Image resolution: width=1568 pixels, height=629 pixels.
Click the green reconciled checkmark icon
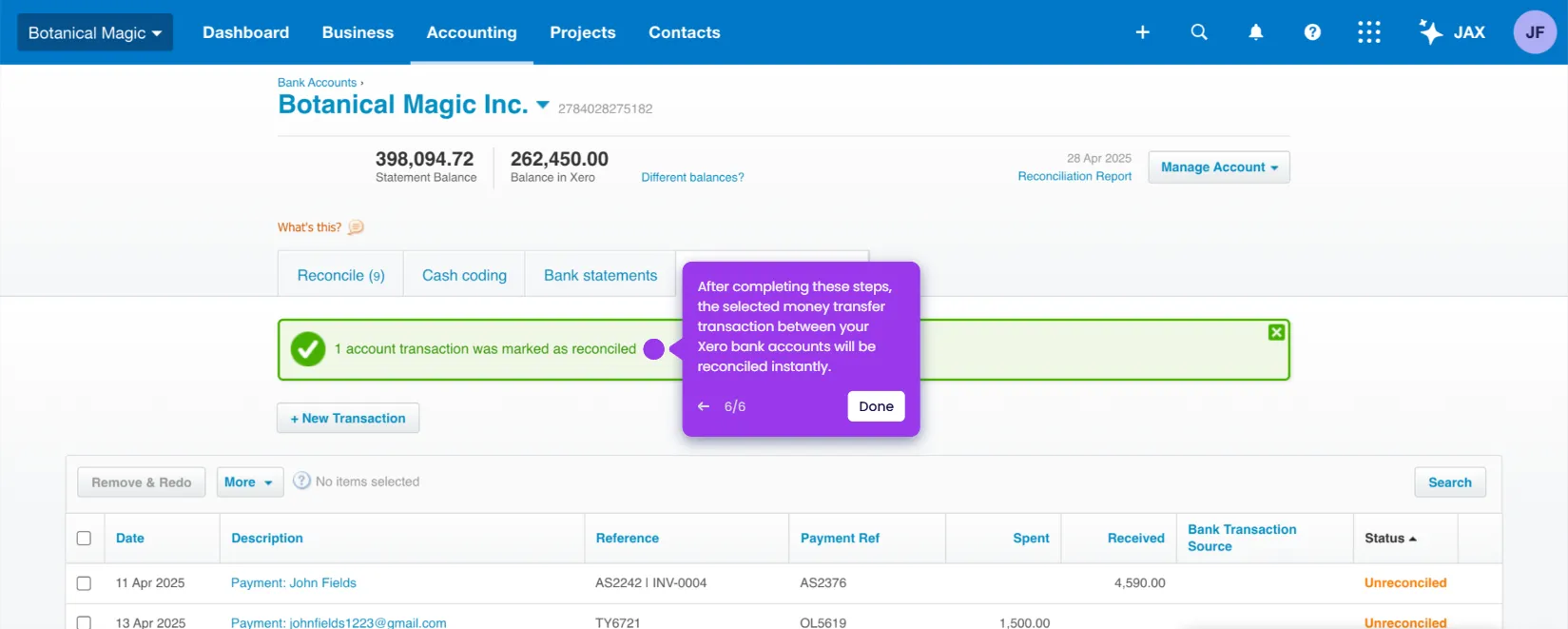click(x=308, y=349)
